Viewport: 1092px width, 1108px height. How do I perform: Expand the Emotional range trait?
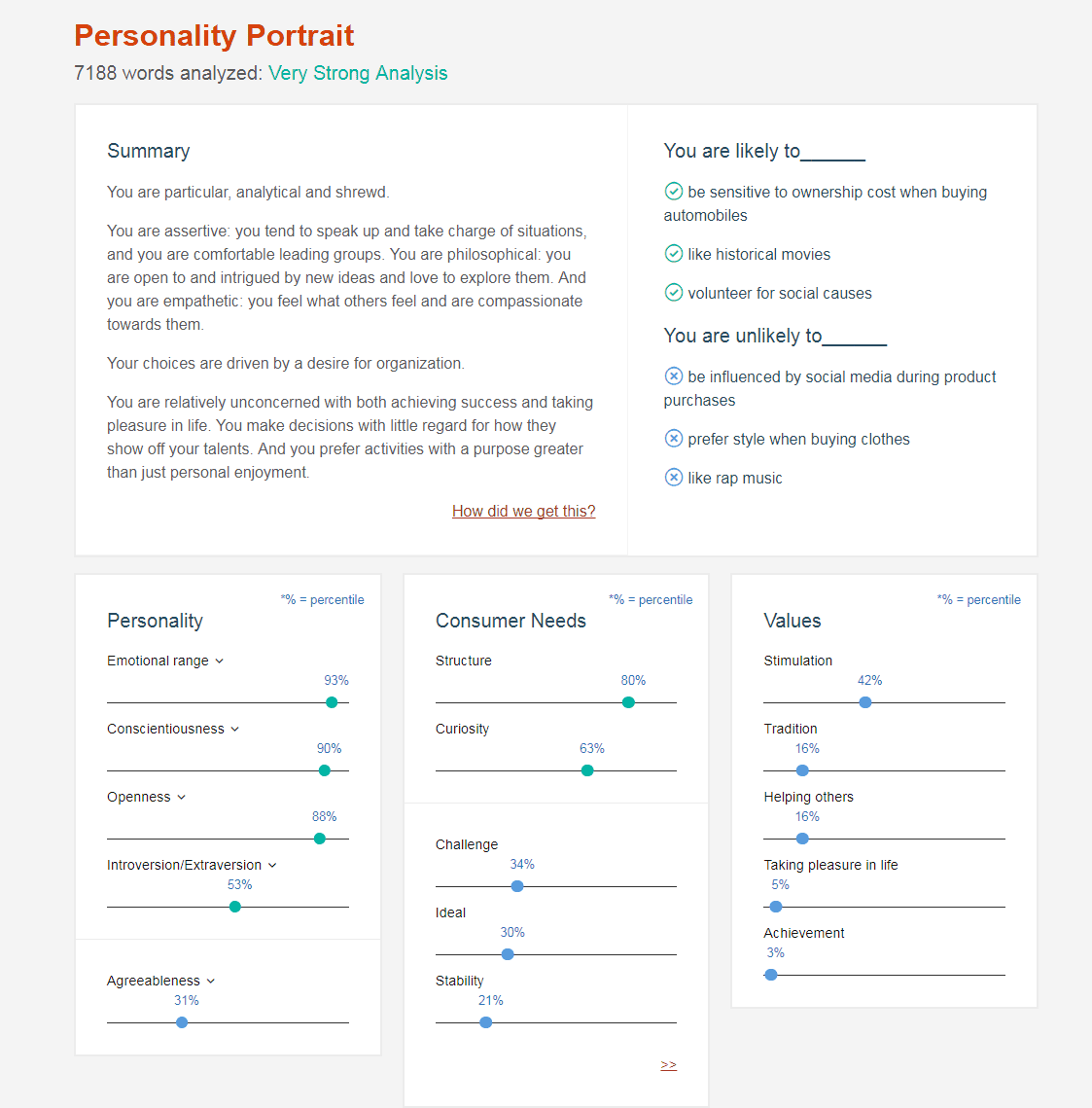(x=220, y=661)
